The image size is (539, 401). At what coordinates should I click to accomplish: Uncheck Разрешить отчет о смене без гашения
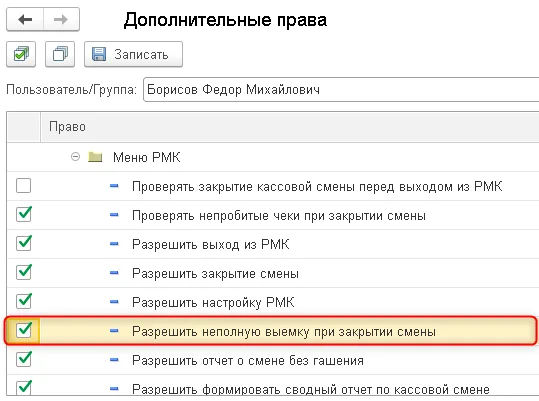(23, 359)
